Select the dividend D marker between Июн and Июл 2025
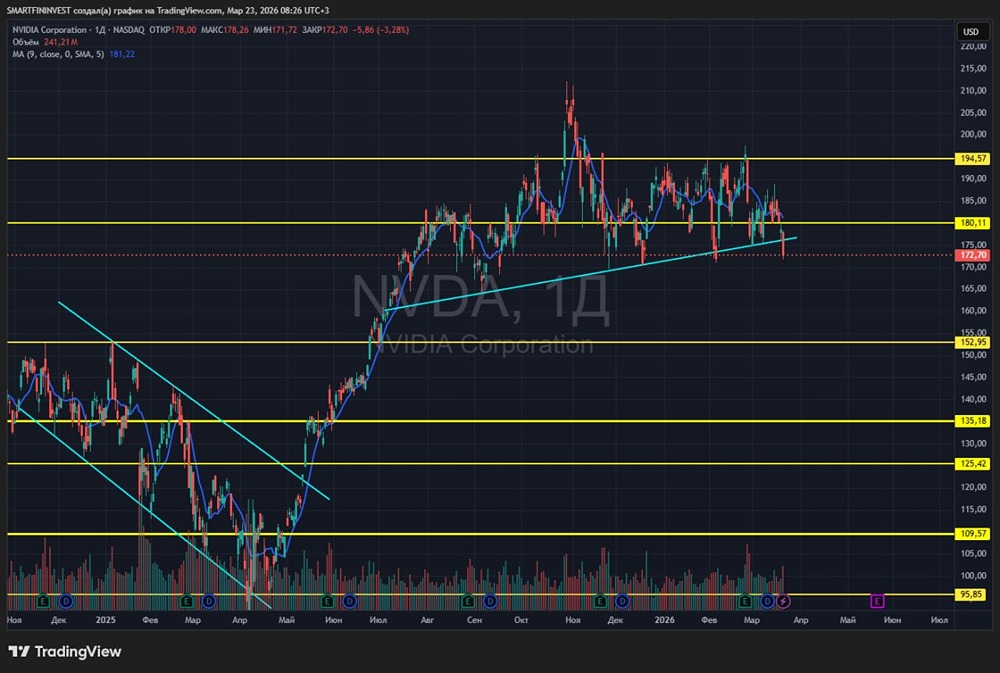Screen dimensions: 1000x673 (349, 601)
